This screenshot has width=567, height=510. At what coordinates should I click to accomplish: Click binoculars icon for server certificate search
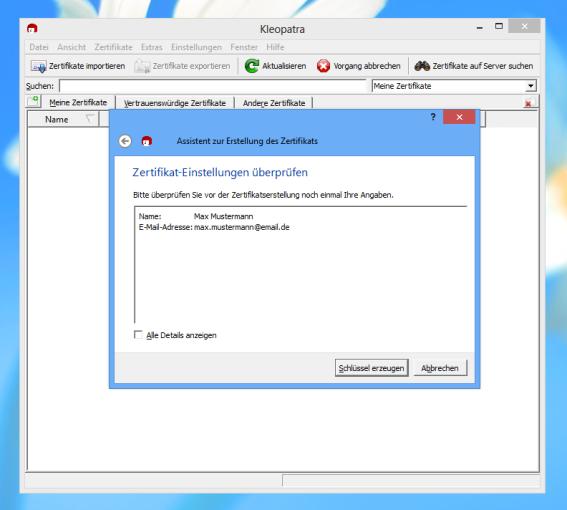(x=422, y=66)
